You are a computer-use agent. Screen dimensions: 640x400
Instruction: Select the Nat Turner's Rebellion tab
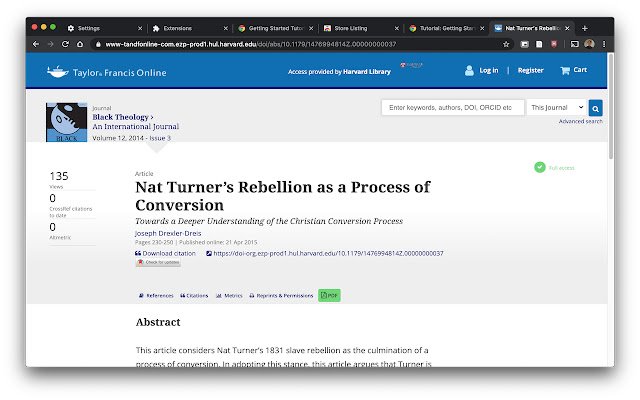pyautogui.click(x=532, y=28)
